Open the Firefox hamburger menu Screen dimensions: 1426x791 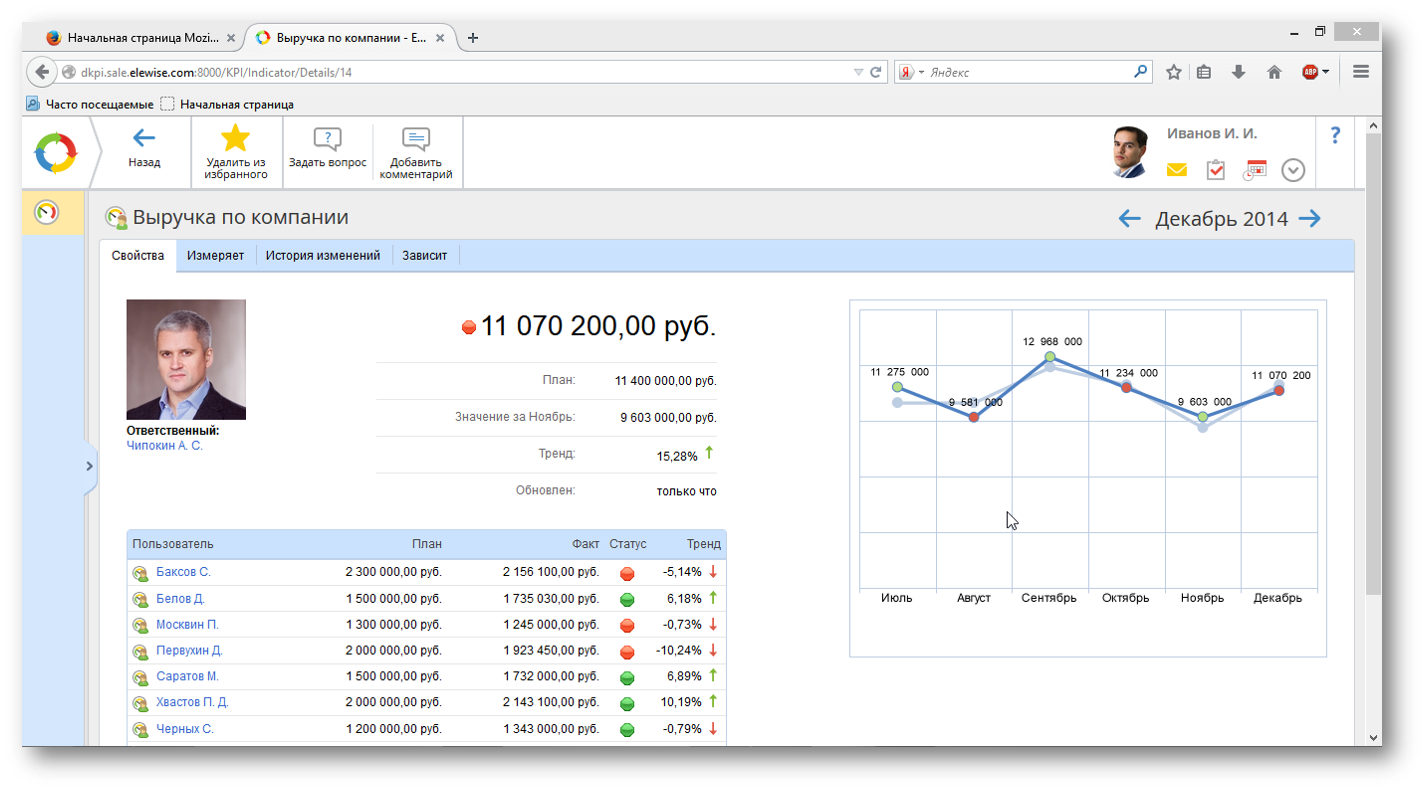click(1361, 72)
